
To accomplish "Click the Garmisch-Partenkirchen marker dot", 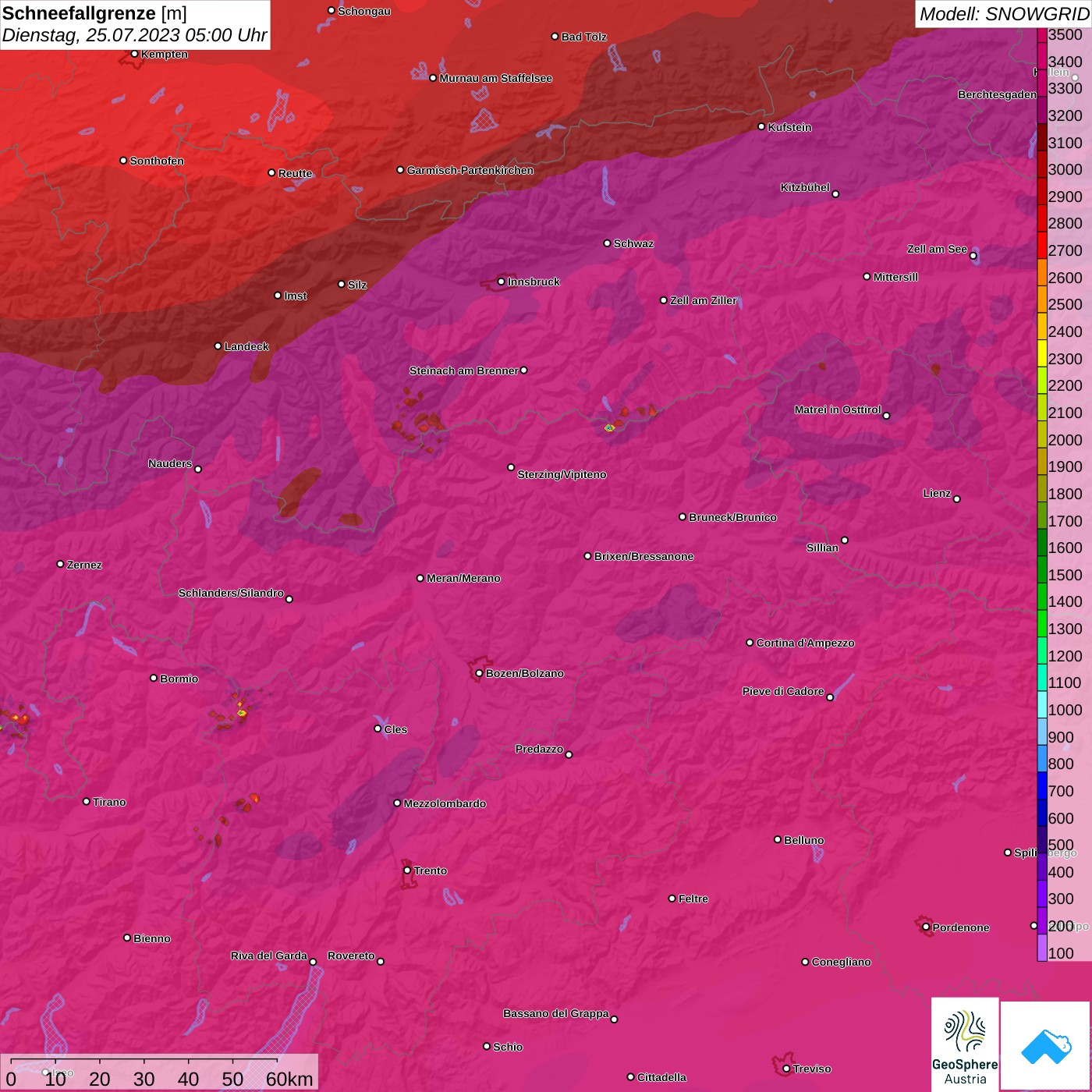I will click(401, 170).
